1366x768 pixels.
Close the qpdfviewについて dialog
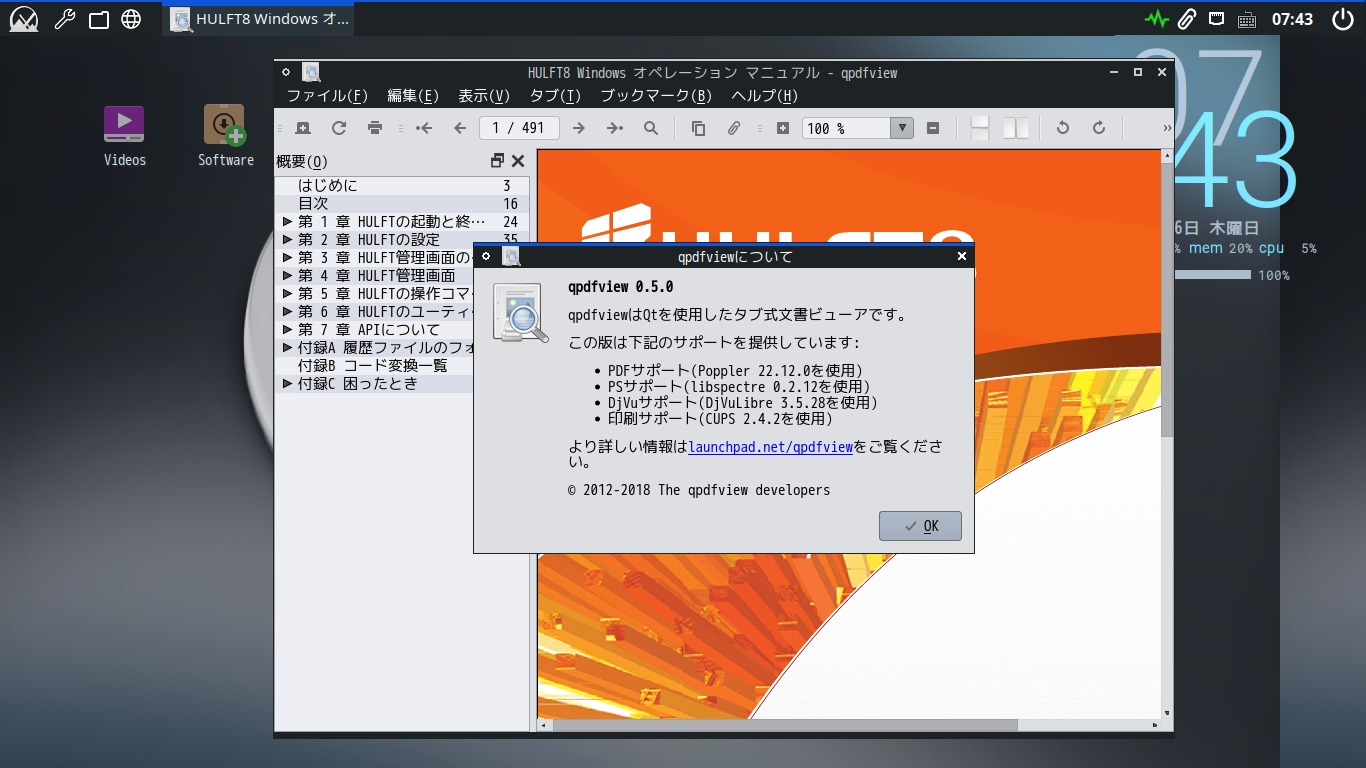click(x=962, y=256)
